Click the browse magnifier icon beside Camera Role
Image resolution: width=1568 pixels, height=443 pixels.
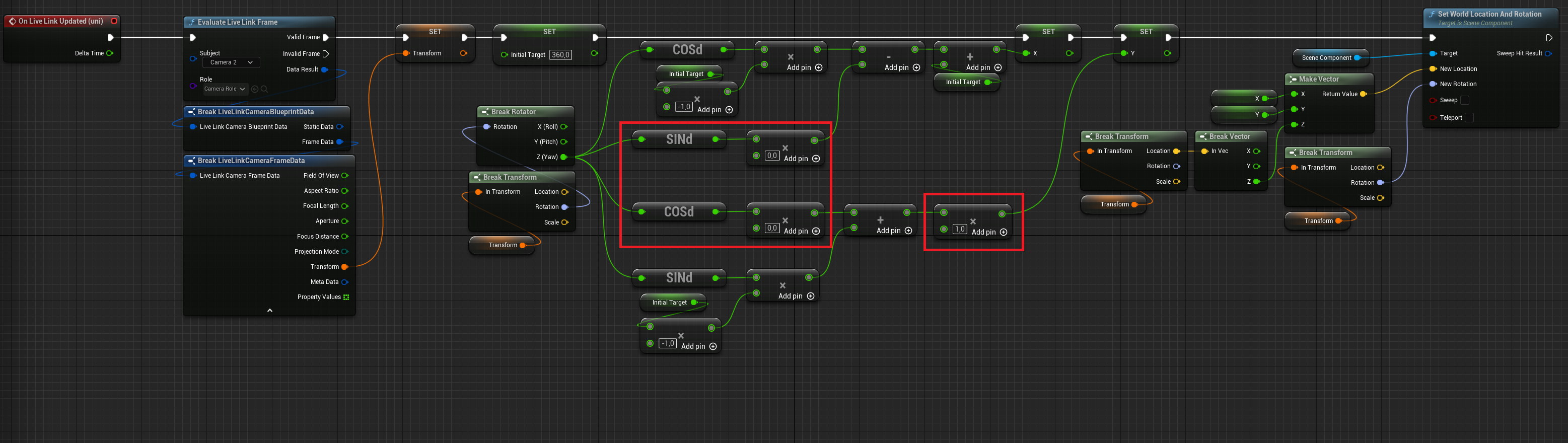264,90
